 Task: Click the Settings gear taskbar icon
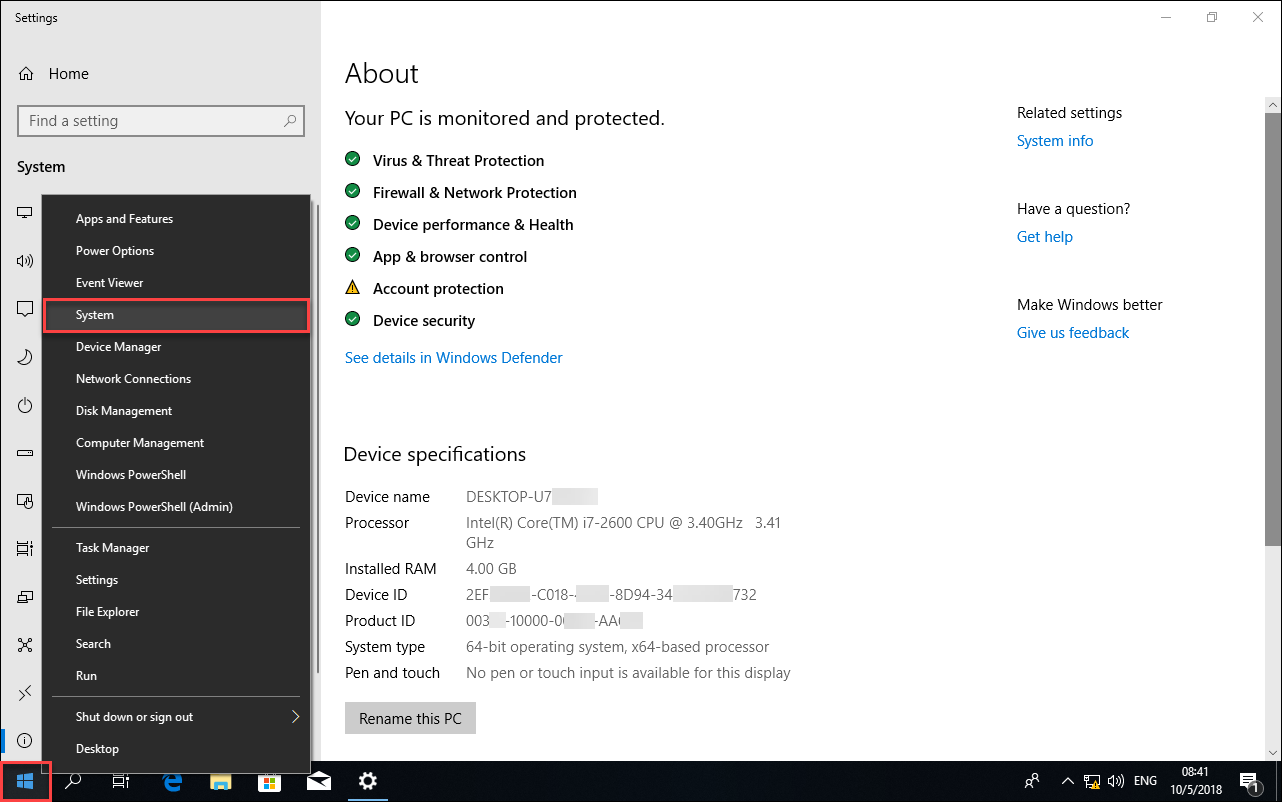(x=367, y=781)
